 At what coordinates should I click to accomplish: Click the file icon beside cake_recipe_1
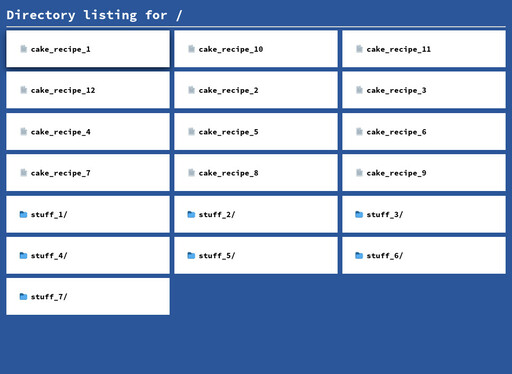(x=23, y=49)
